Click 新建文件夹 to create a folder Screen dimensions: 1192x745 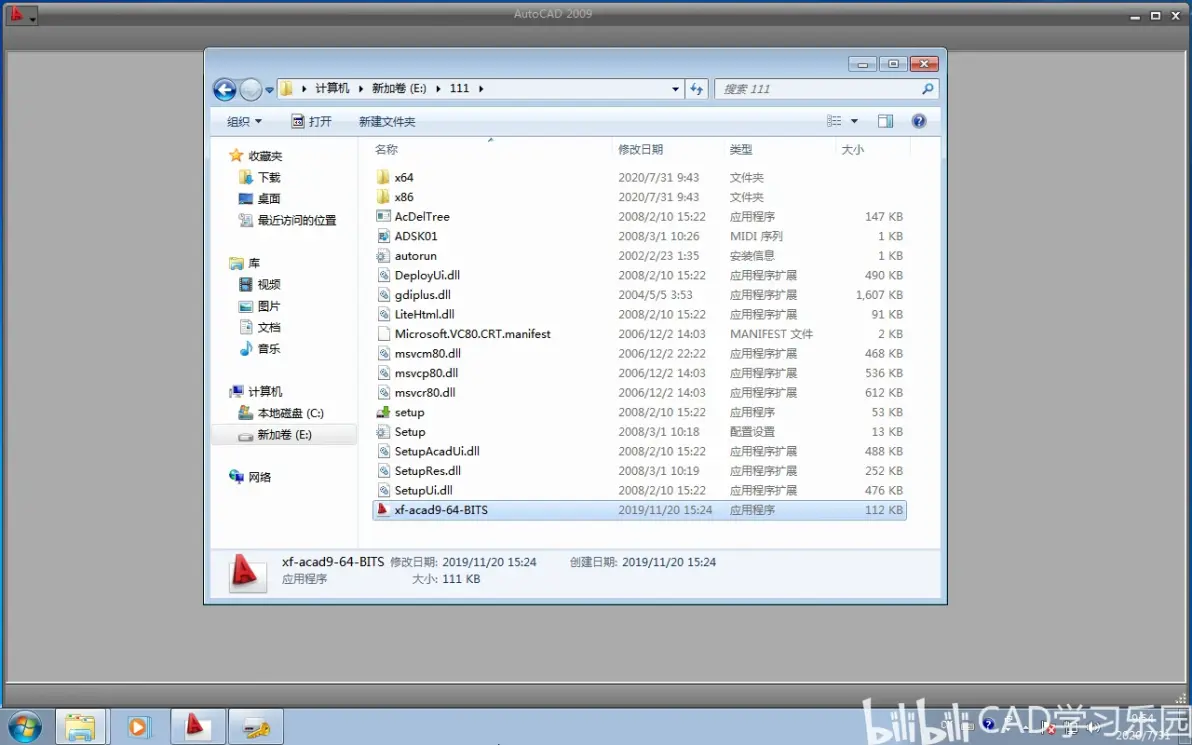coord(387,122)
